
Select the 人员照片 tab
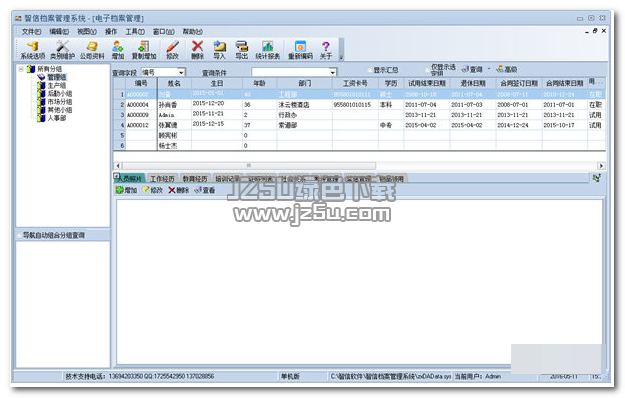coord(130,179)
